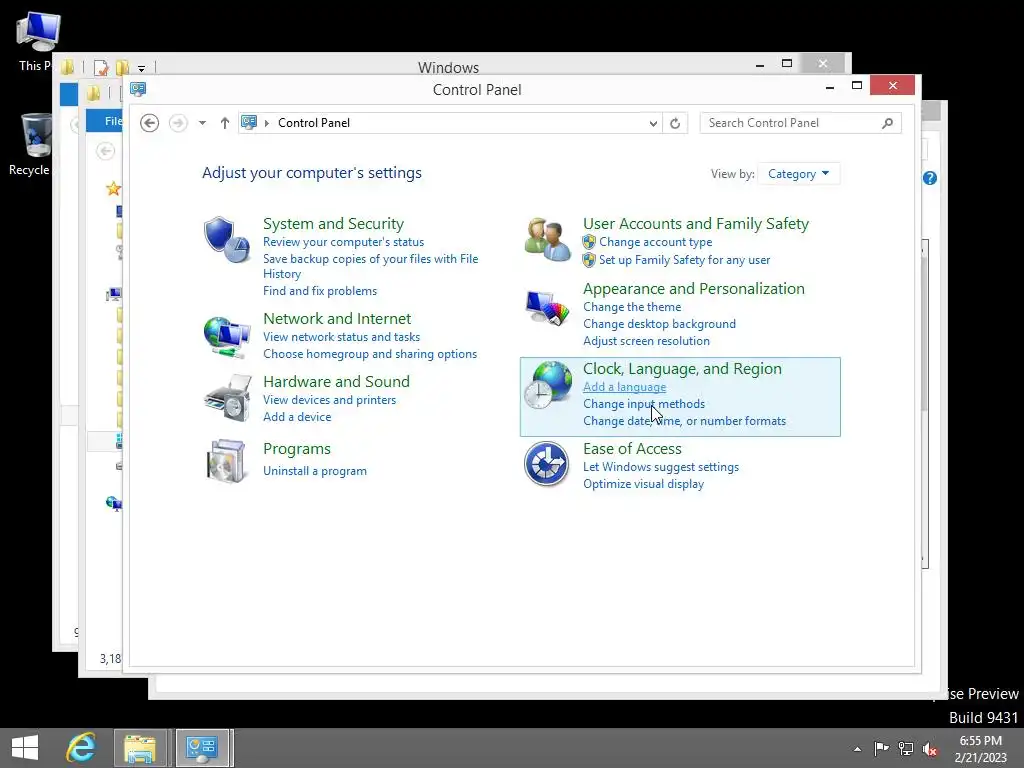Open the recent locations dropdown arrow
Screen dimensions: 1024x768
[x=202, y=123]
